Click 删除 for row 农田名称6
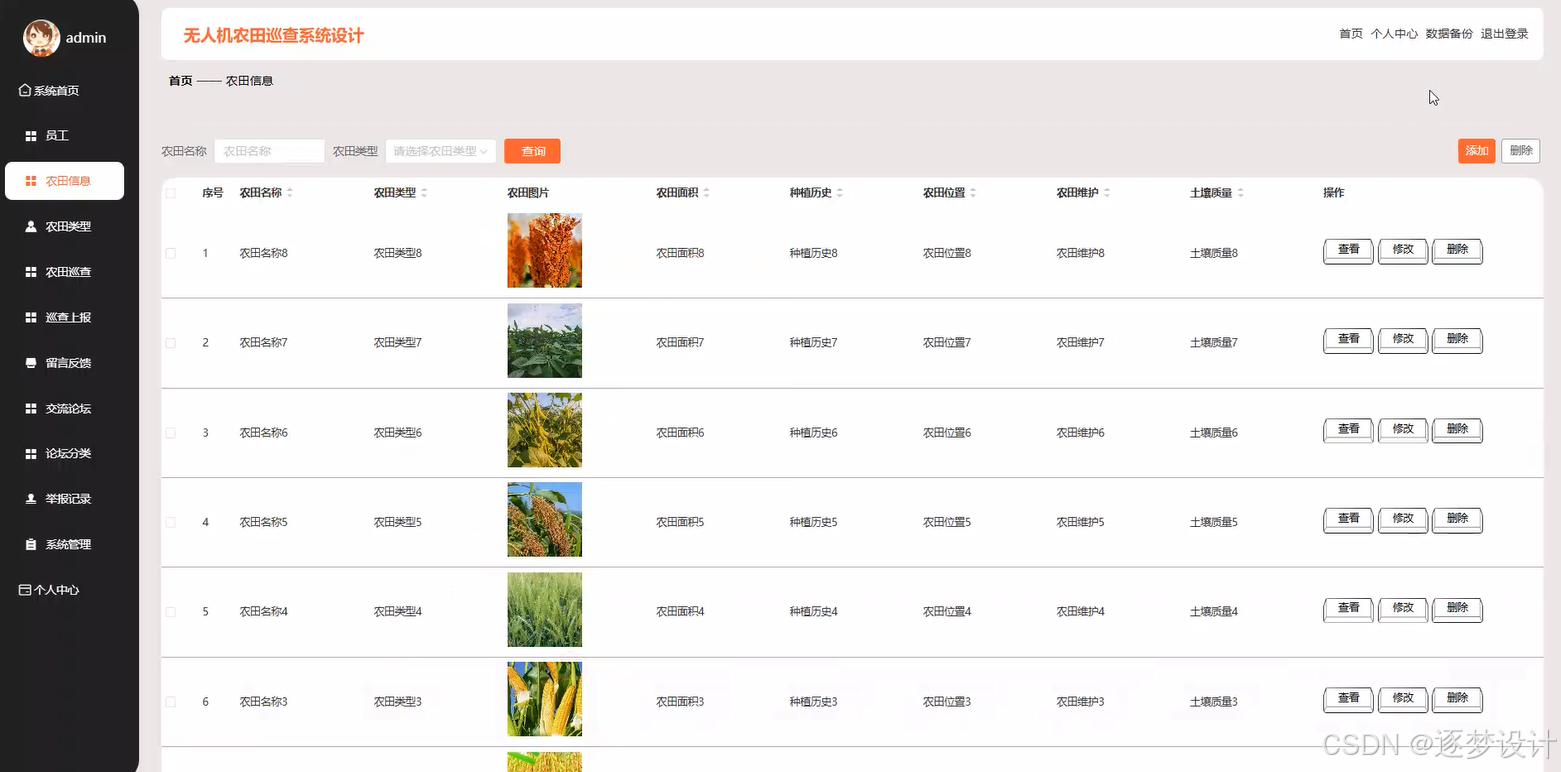 1458,430
